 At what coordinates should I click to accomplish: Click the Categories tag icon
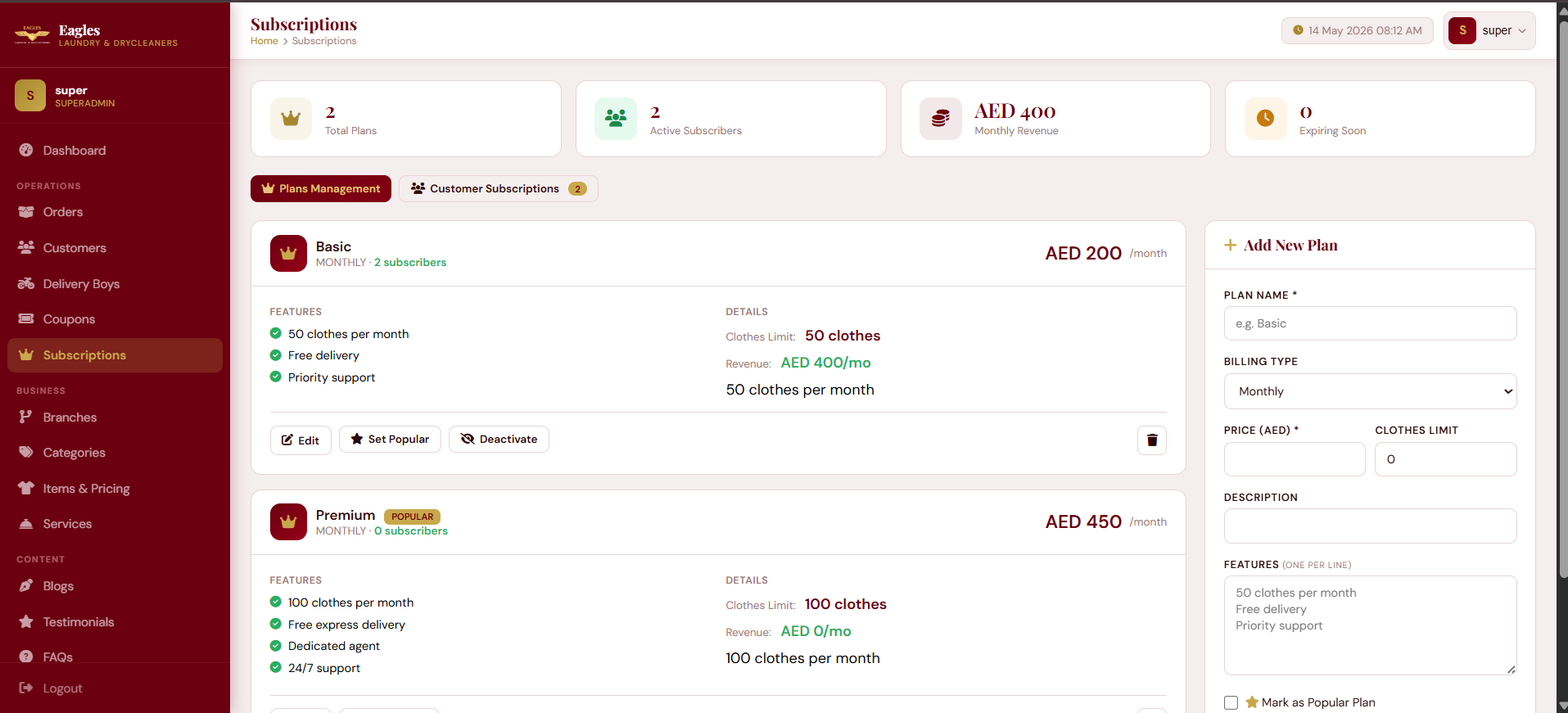26,453
